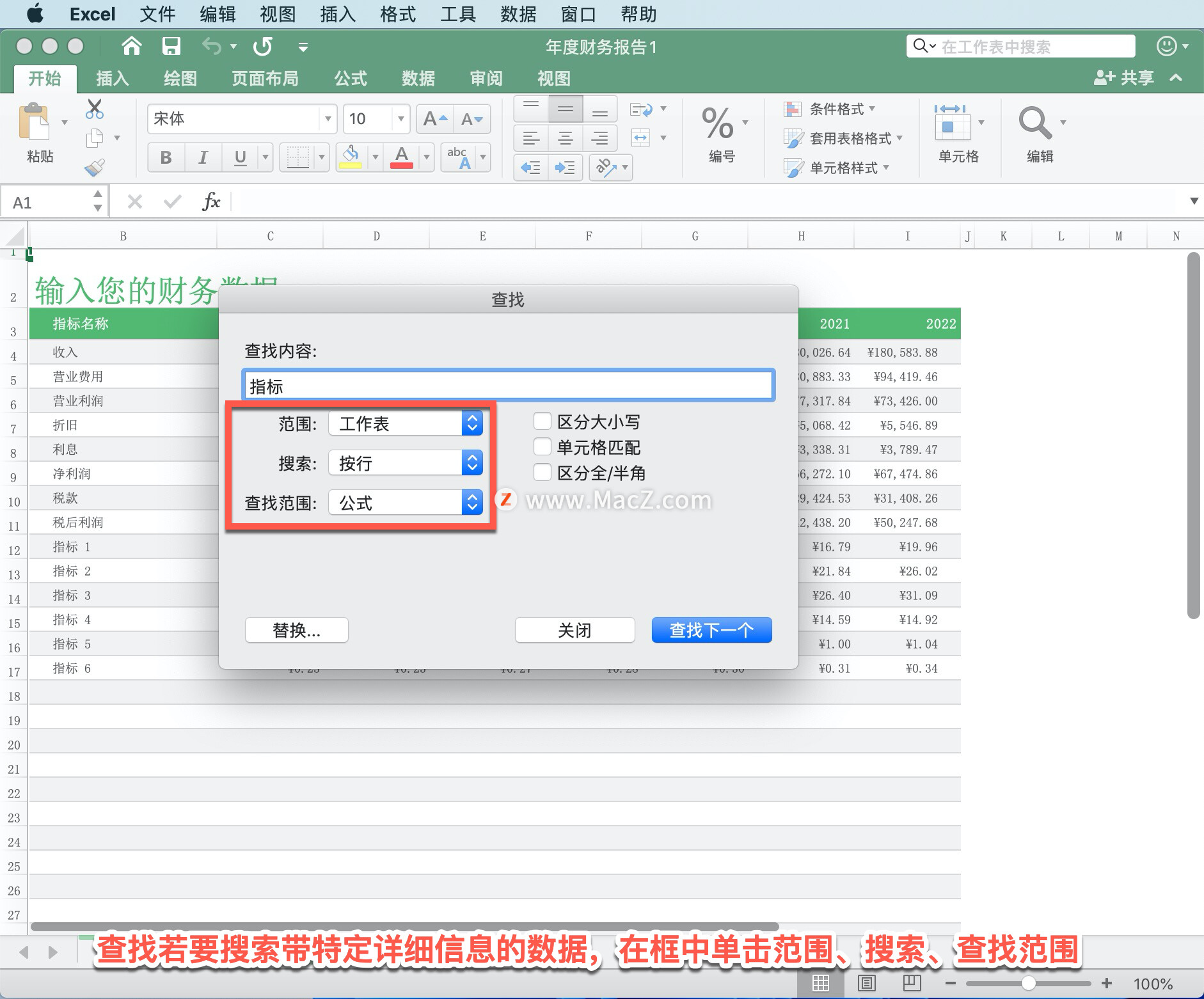The height and width of the screenshot is (999, 1204).
Task: Apply bold formatting
Action: pyautogui.click(x=166, y=157)
